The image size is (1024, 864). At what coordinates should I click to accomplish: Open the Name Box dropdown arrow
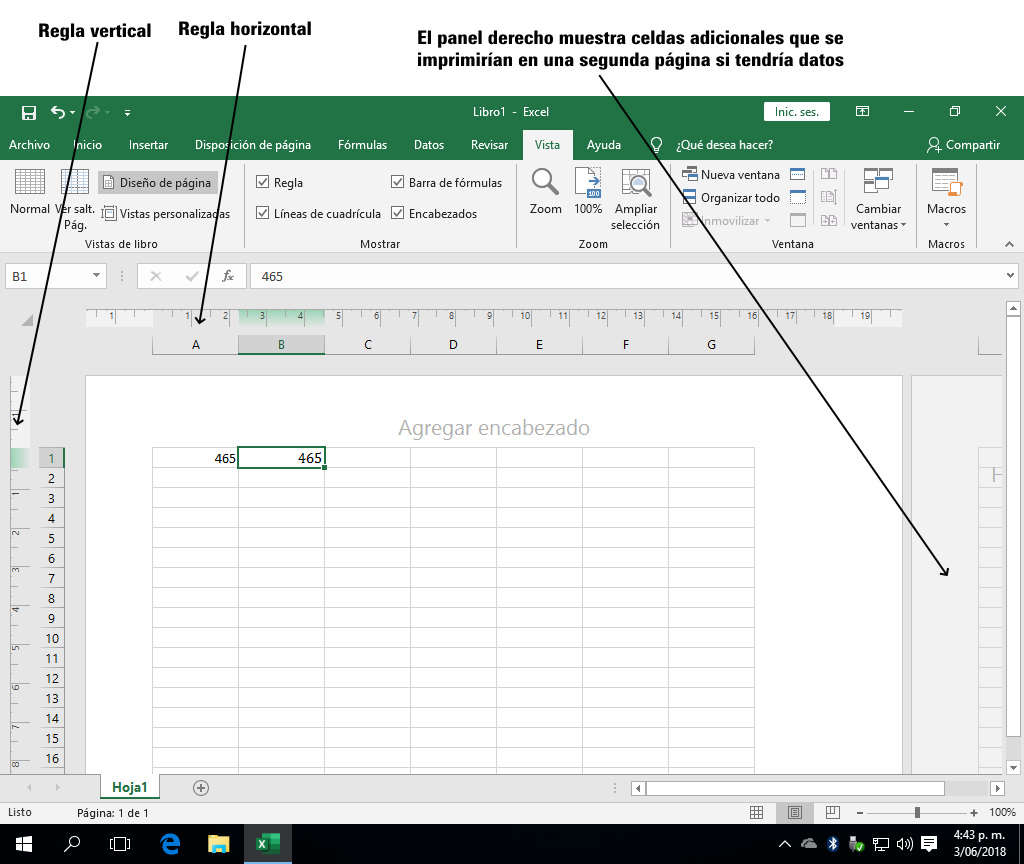point(96,275)
